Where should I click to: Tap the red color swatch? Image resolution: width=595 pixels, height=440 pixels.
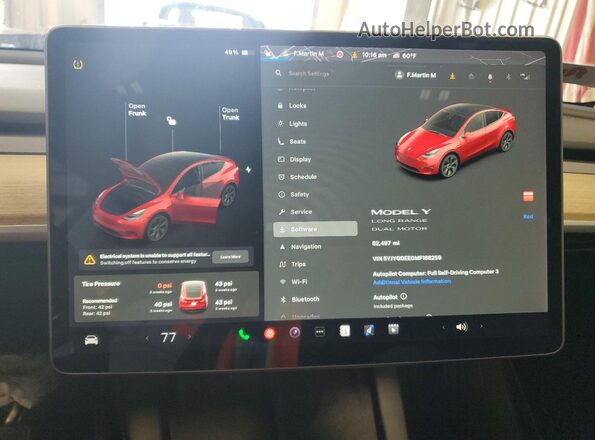528,196
